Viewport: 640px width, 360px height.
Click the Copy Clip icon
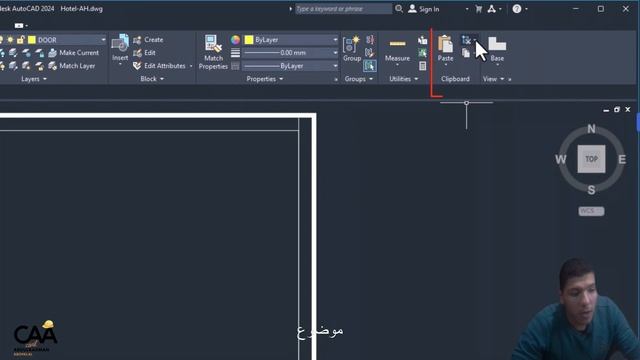tap(466, 53)
